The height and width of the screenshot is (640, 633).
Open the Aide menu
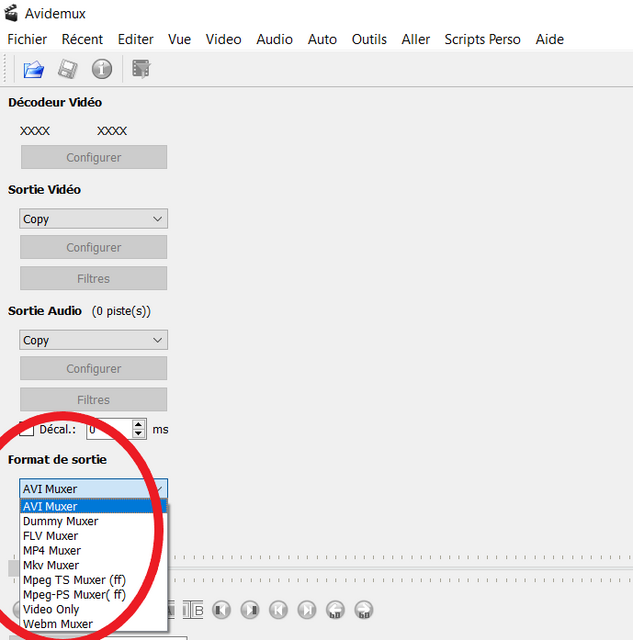click(x=549, y=39)
